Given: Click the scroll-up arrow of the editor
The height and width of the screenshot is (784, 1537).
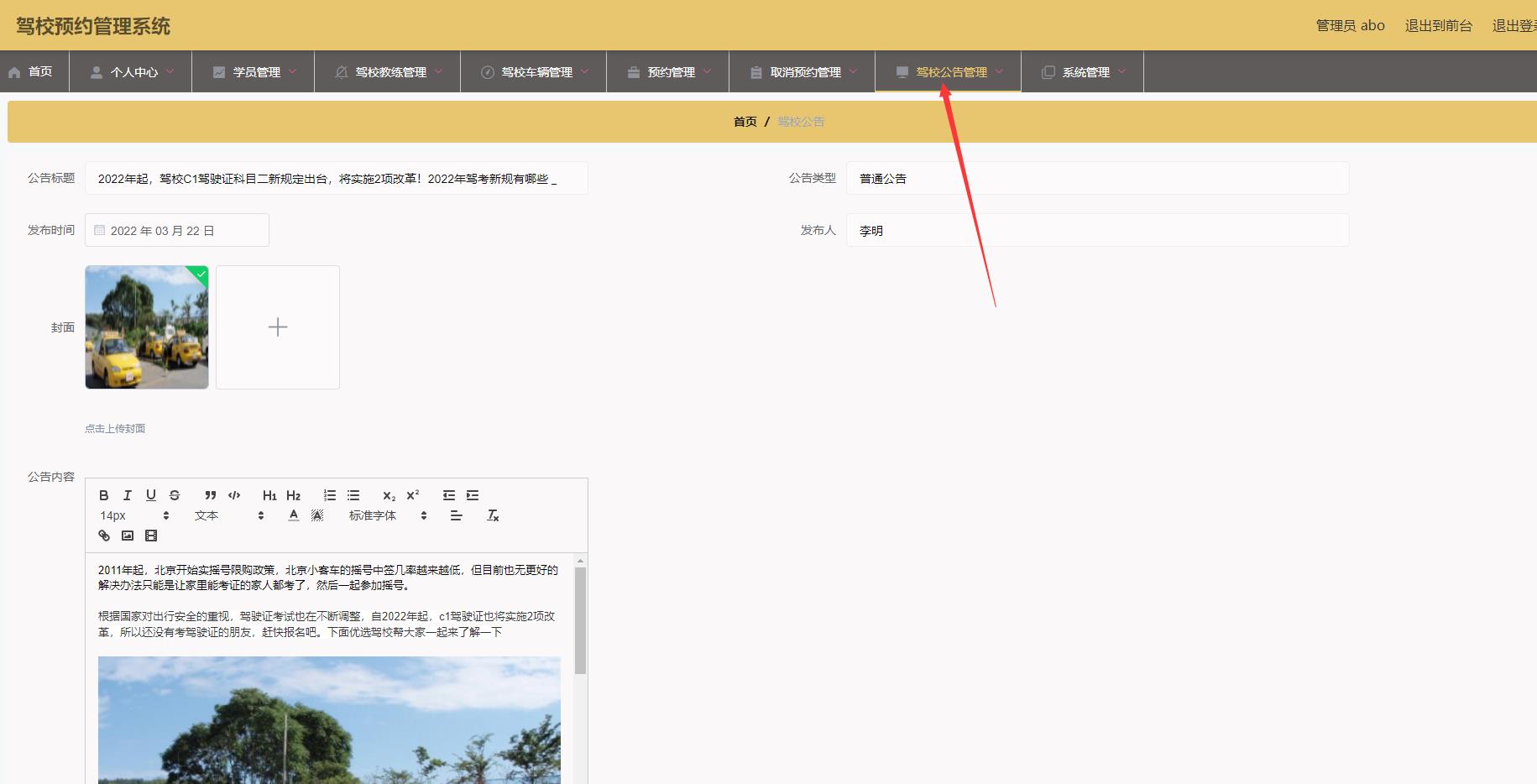Looking at the screenshot, I should 580,560.
